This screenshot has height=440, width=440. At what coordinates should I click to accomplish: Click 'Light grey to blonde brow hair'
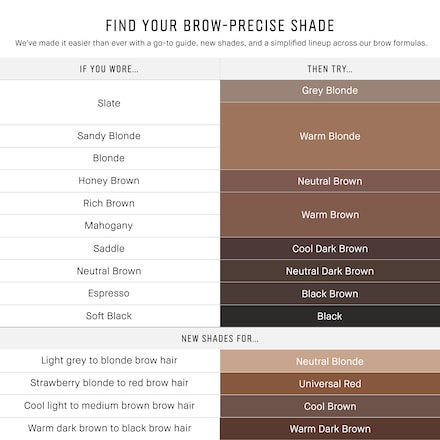click(x=109, y=360)
